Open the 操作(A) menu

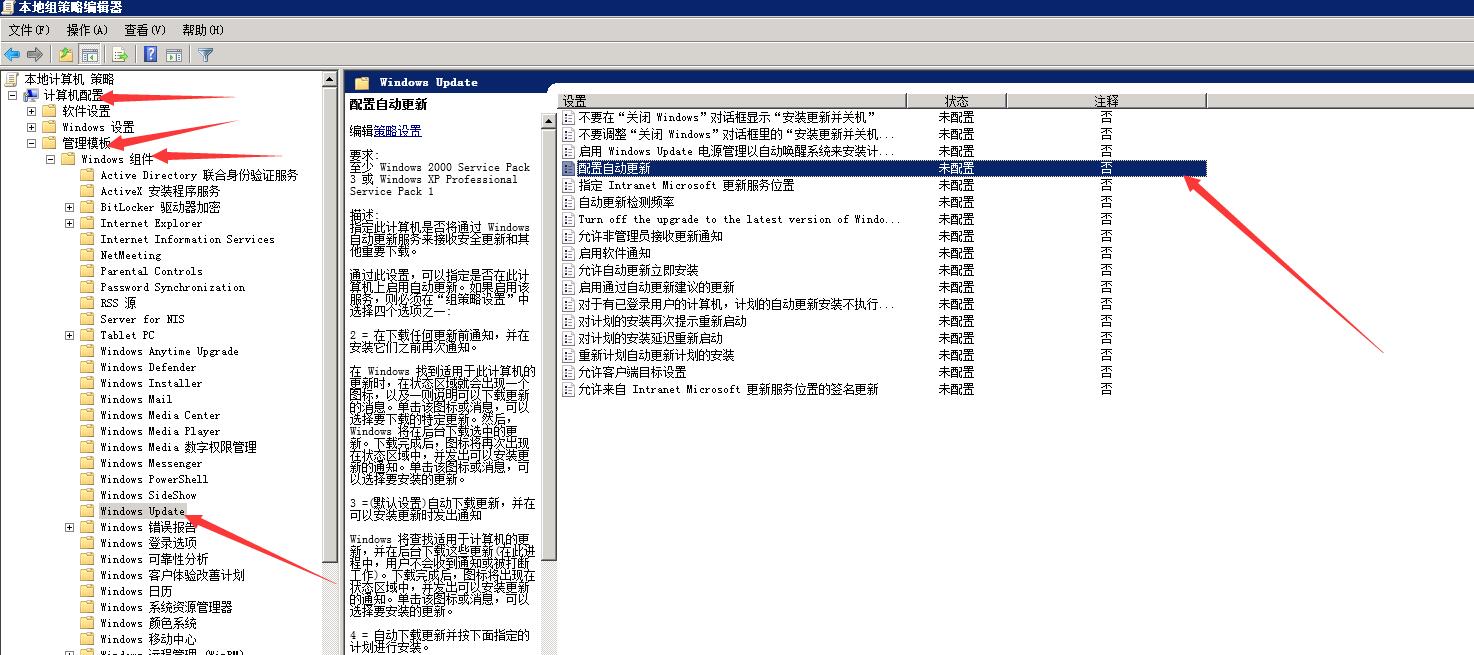tap(87, 30)
